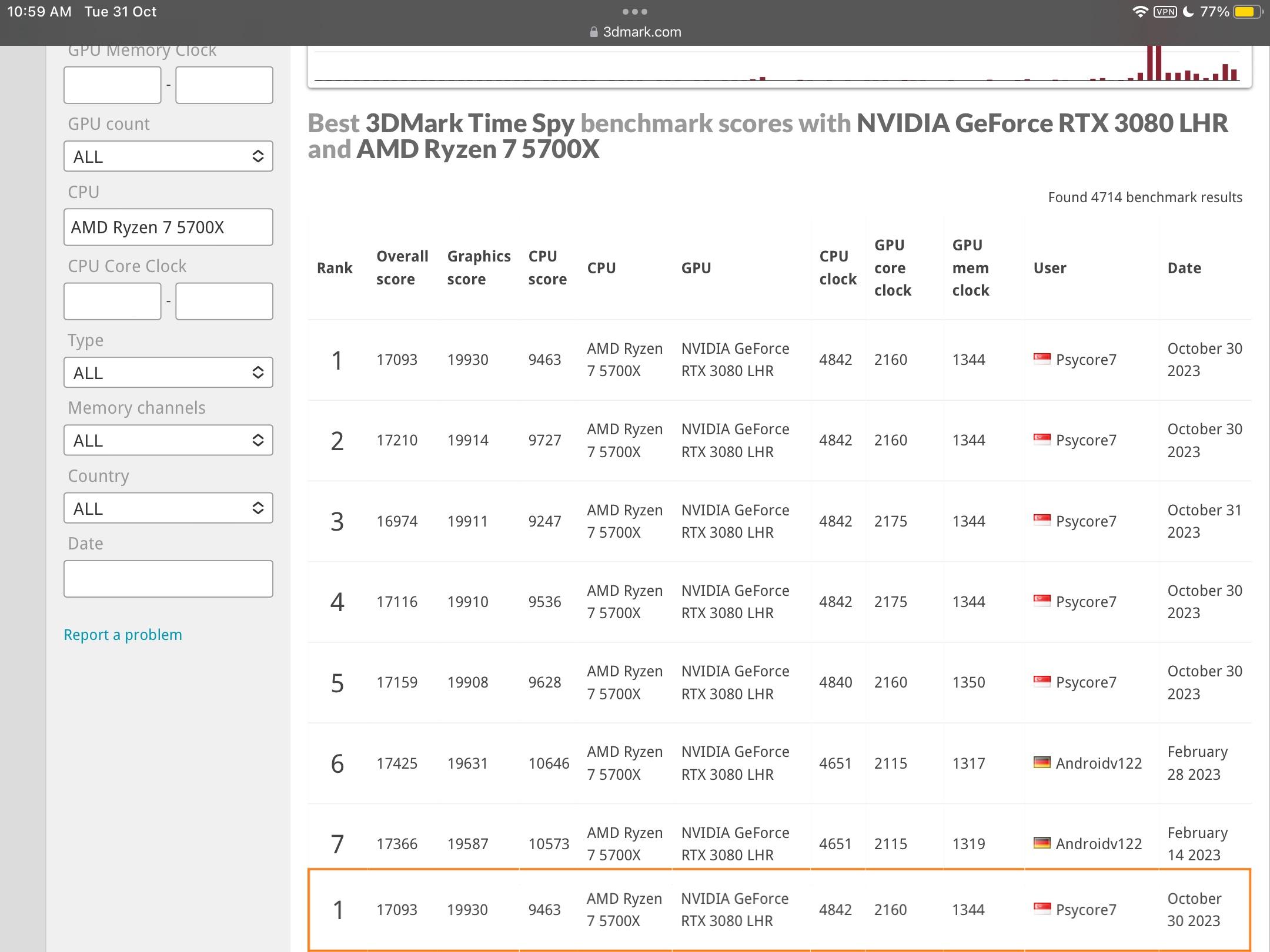This screenshot has height=952, width=1270.
Task: Open the Country dropdown
Action: point(168,508)
